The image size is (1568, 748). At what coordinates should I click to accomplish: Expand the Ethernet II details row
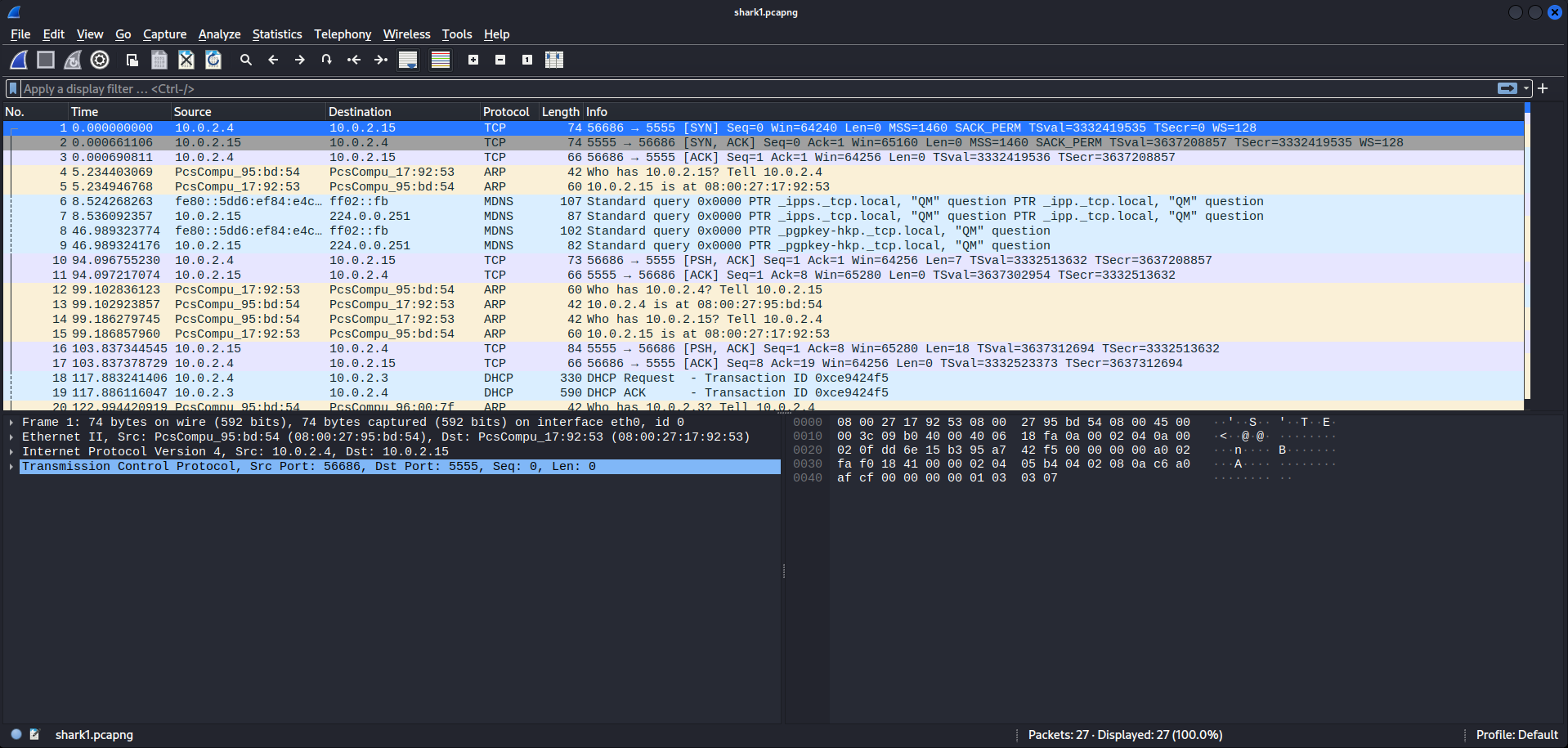coord(11,437)
